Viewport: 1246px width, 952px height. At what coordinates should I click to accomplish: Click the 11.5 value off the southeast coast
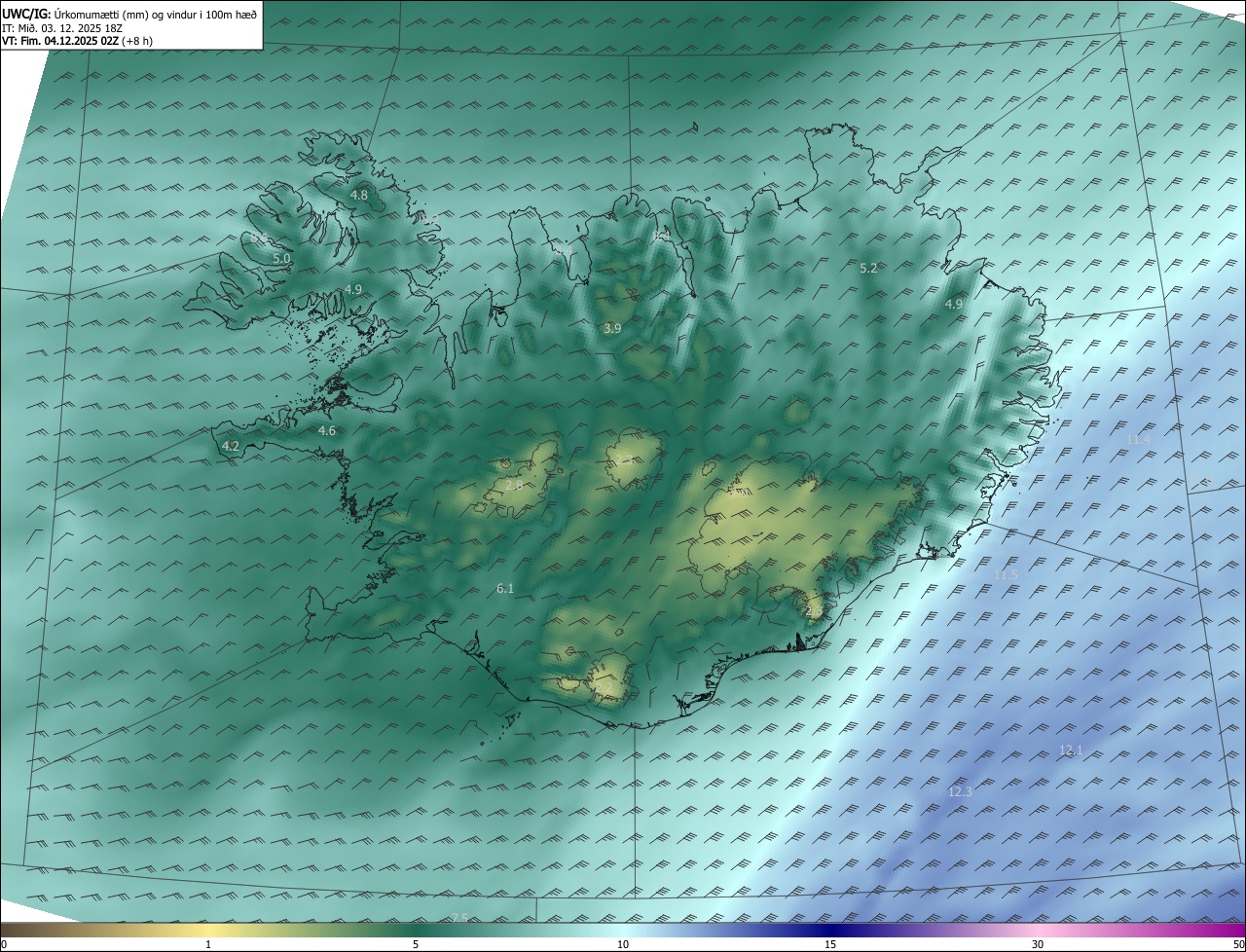click(1006, 575)
